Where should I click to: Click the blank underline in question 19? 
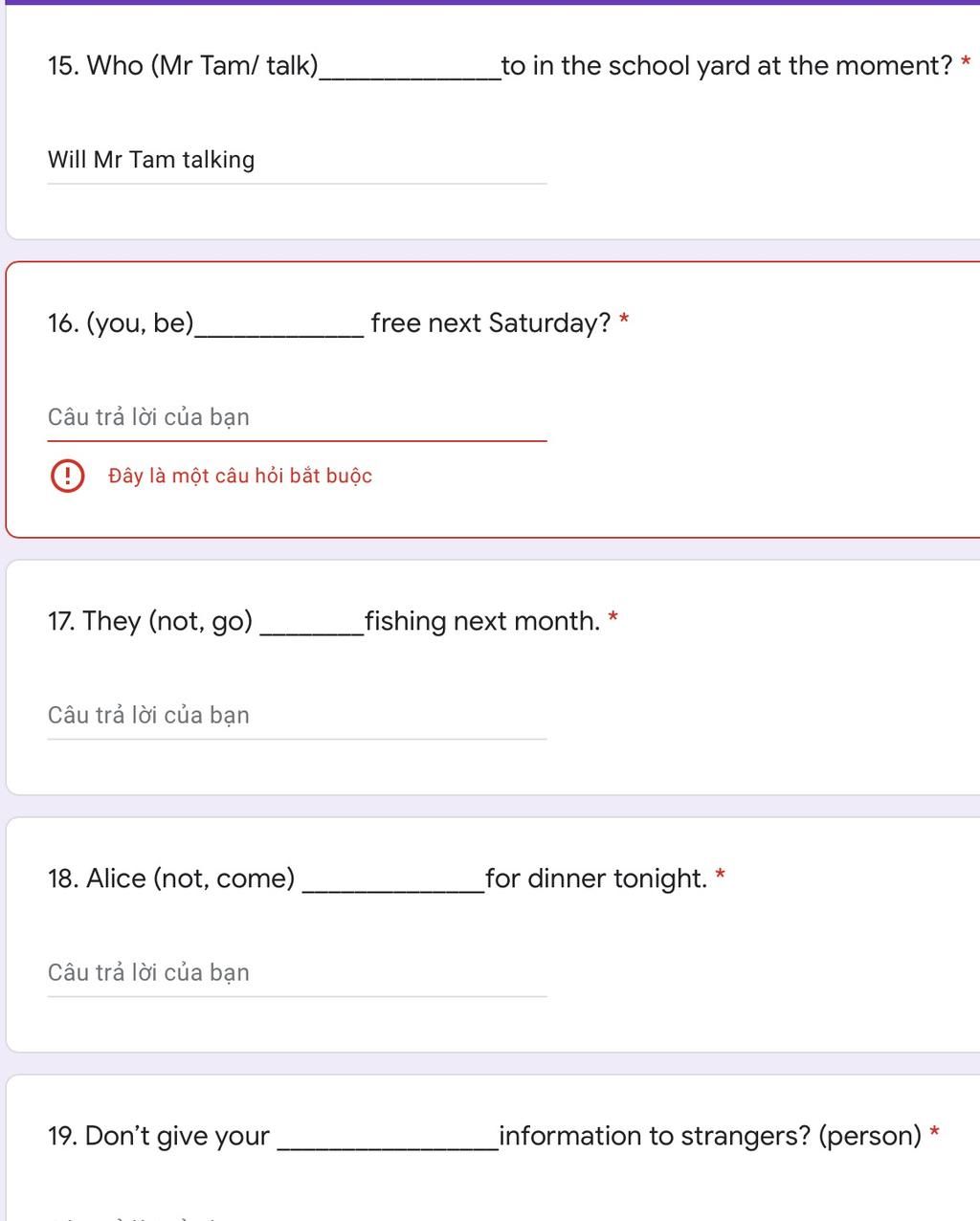(x=388, y=1146)
